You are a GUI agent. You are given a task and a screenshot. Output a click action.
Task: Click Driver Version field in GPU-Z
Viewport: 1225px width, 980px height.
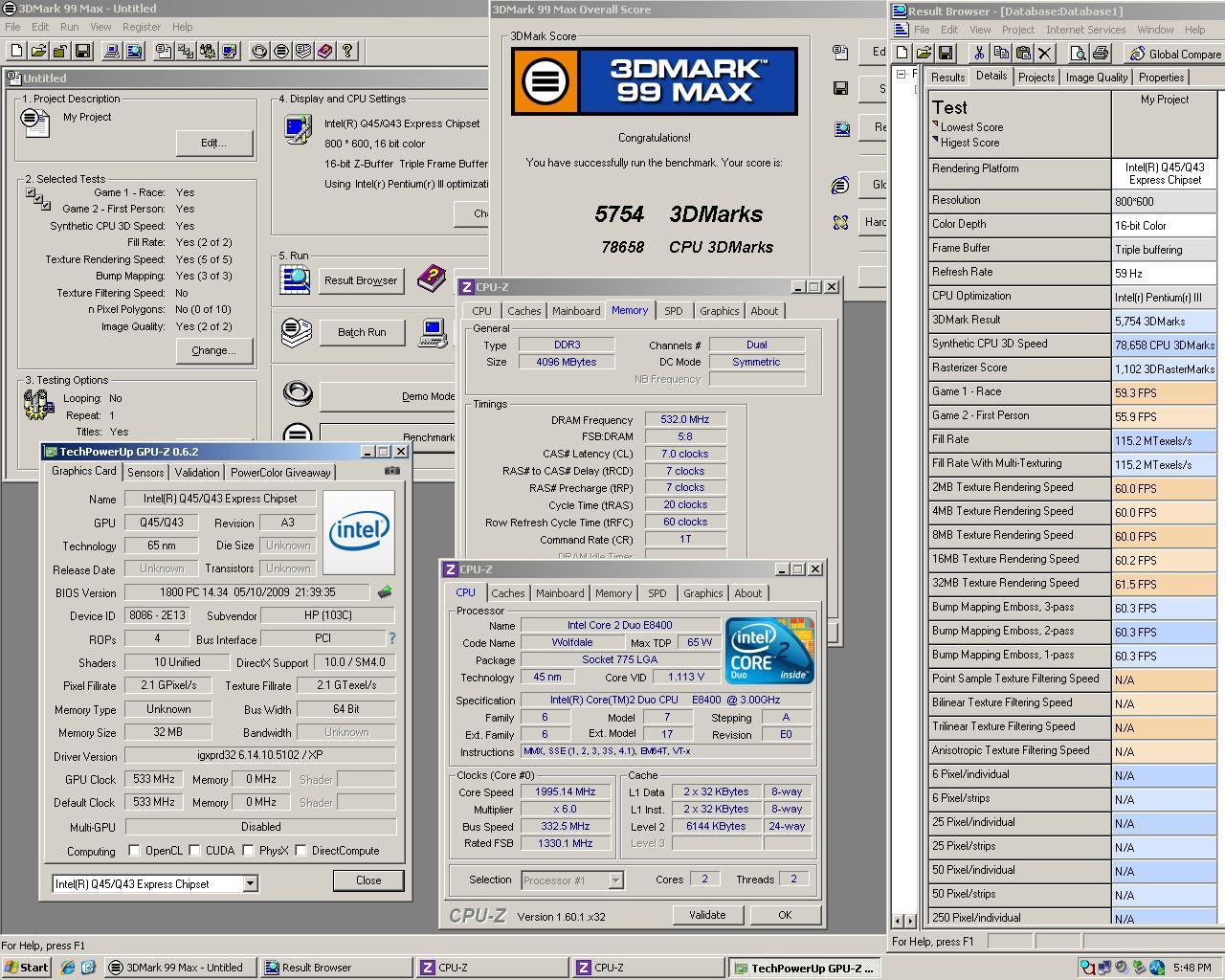pos(259,756)
